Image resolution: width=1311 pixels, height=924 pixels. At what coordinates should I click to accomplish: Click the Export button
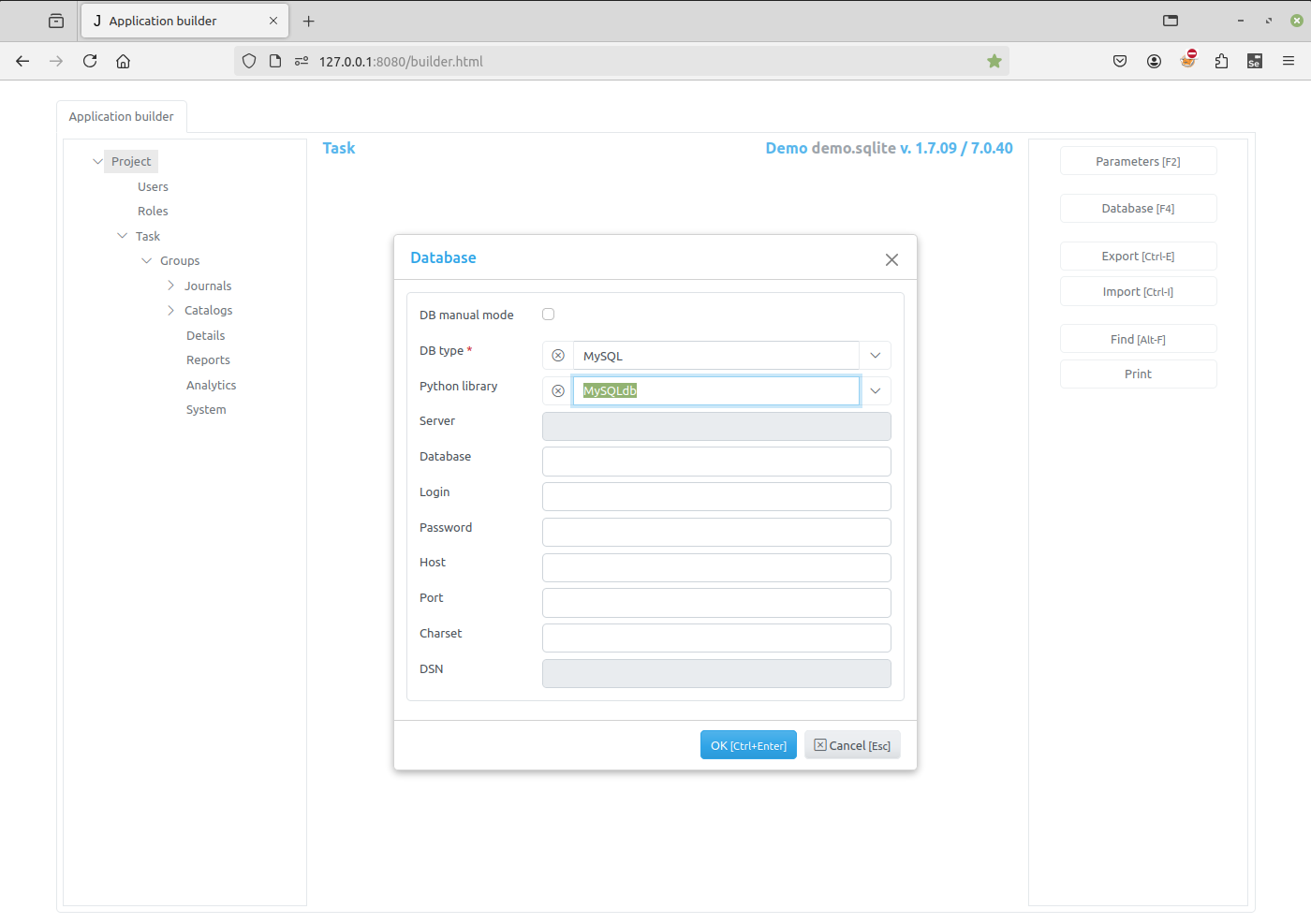[x=1138, y=257]
